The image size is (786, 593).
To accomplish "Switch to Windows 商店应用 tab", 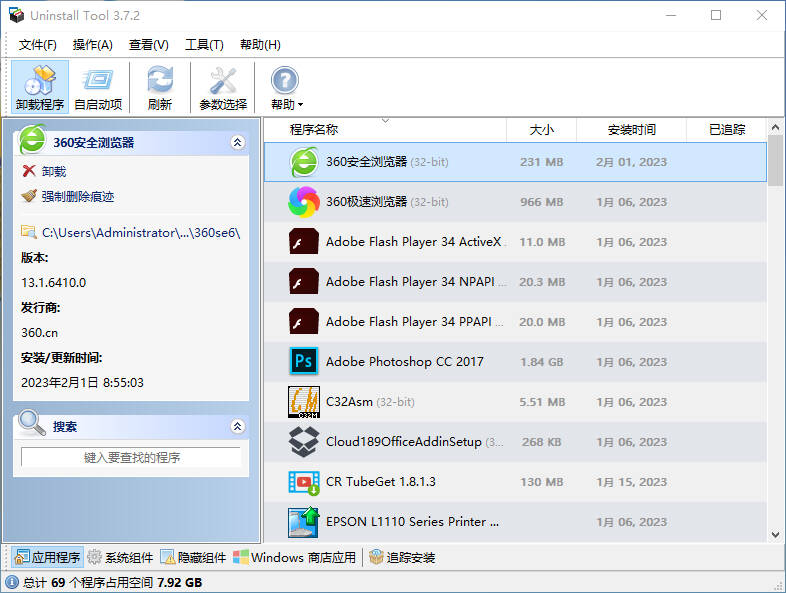I will coord(294,558).
